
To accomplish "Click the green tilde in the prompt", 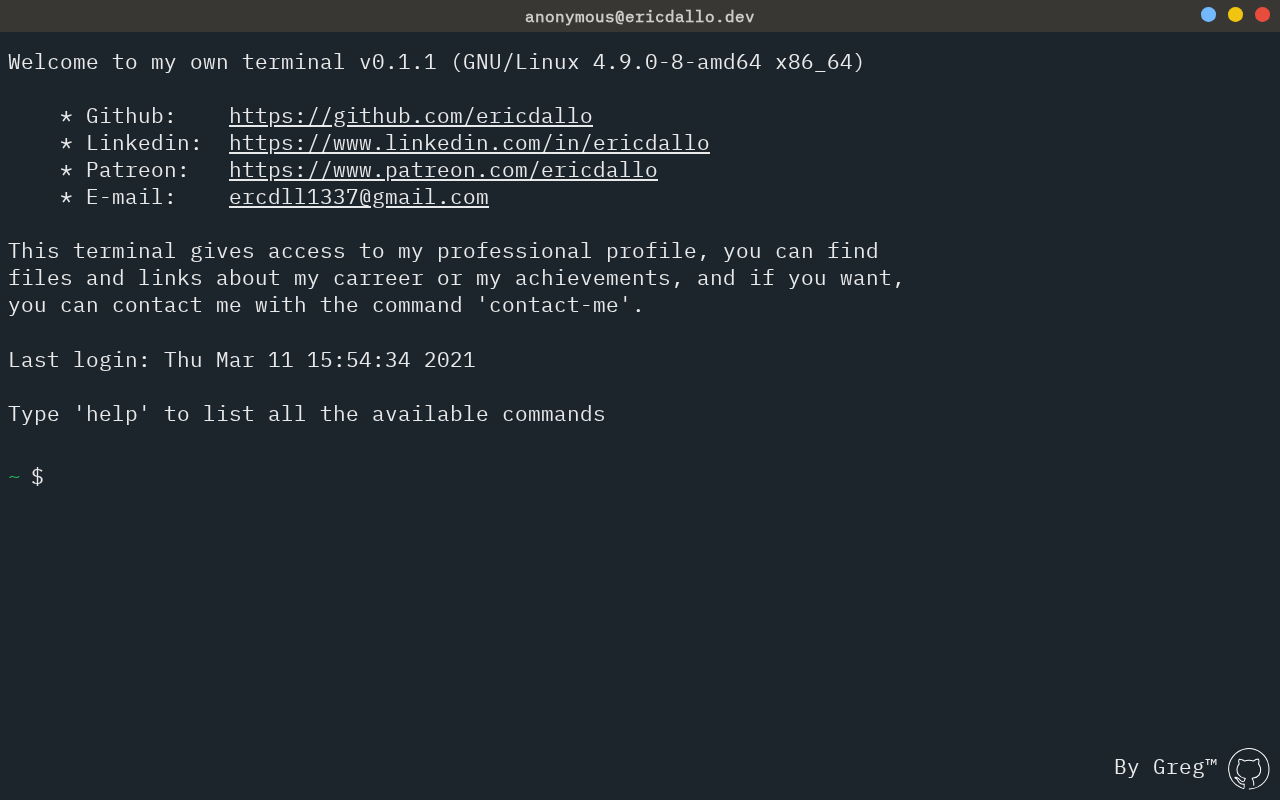I will coord(14,477).
